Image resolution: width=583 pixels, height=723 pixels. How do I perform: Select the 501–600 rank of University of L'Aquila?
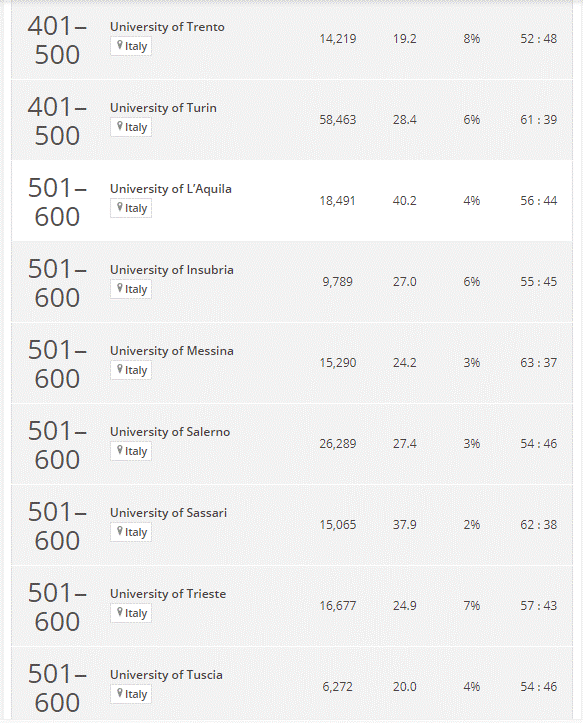click(57, 202)
